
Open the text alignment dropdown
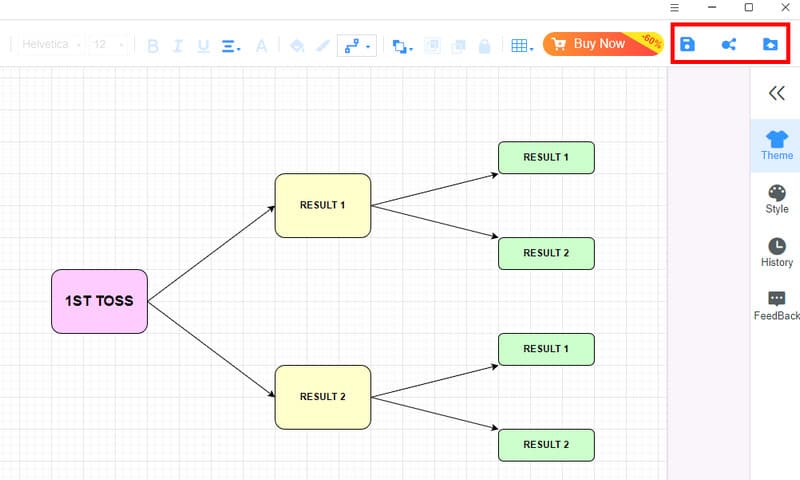[231, 46]
